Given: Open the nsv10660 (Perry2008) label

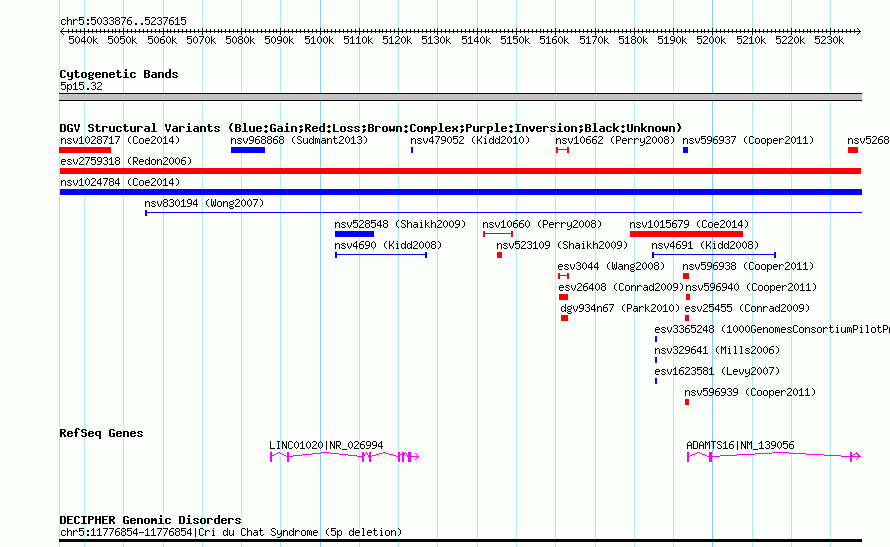Looking at the screenshot, I should click(x=542, y=224).
